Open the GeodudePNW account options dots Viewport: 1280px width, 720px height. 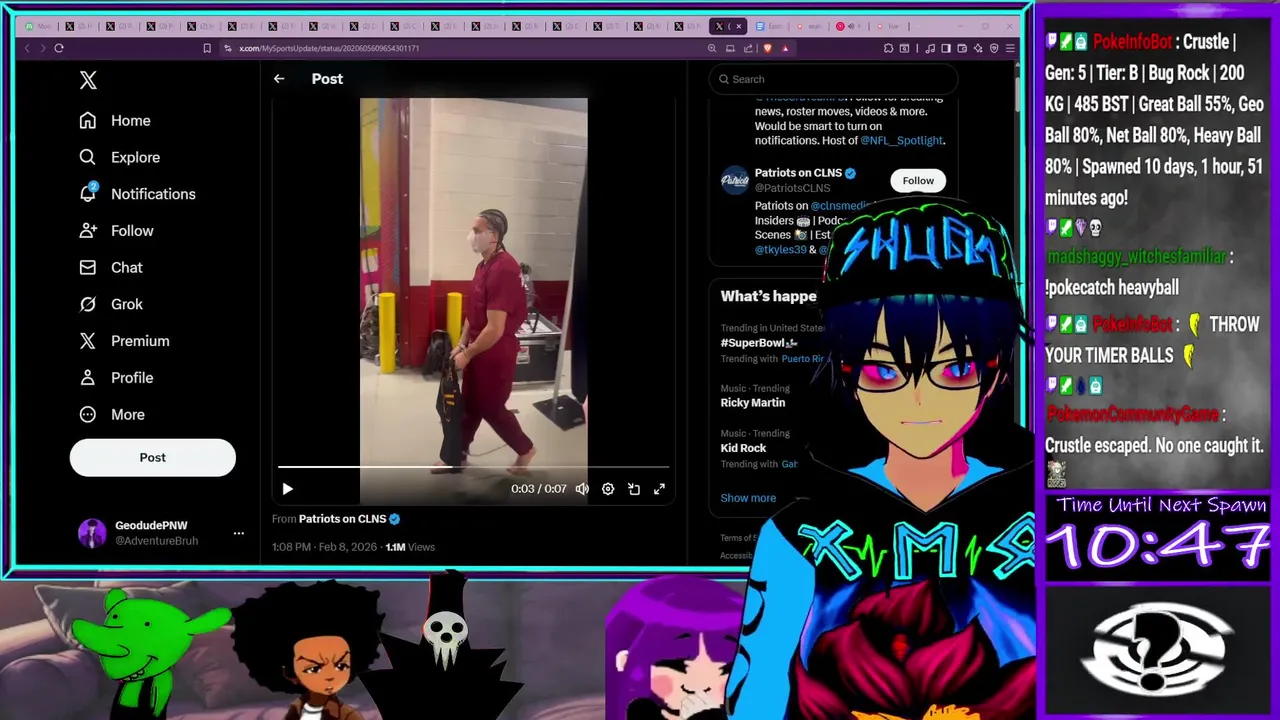click(239, 533)
